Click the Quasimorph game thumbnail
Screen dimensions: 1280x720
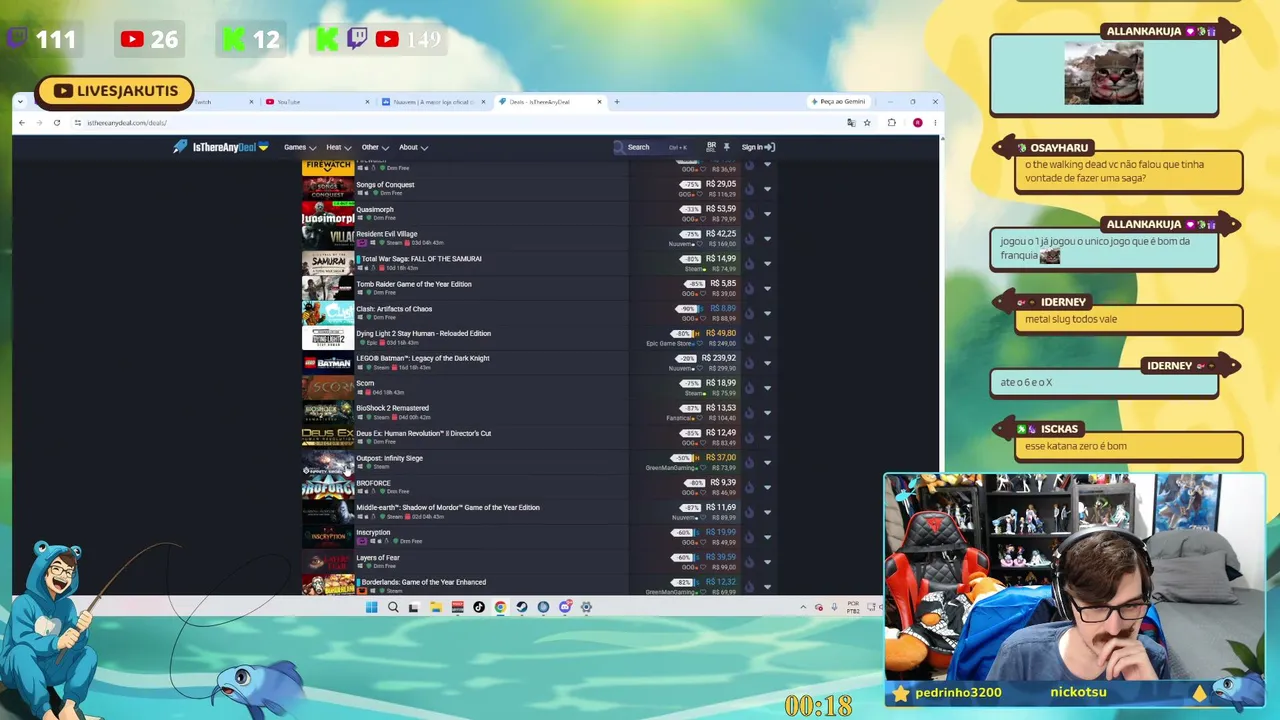click(328, 213)
